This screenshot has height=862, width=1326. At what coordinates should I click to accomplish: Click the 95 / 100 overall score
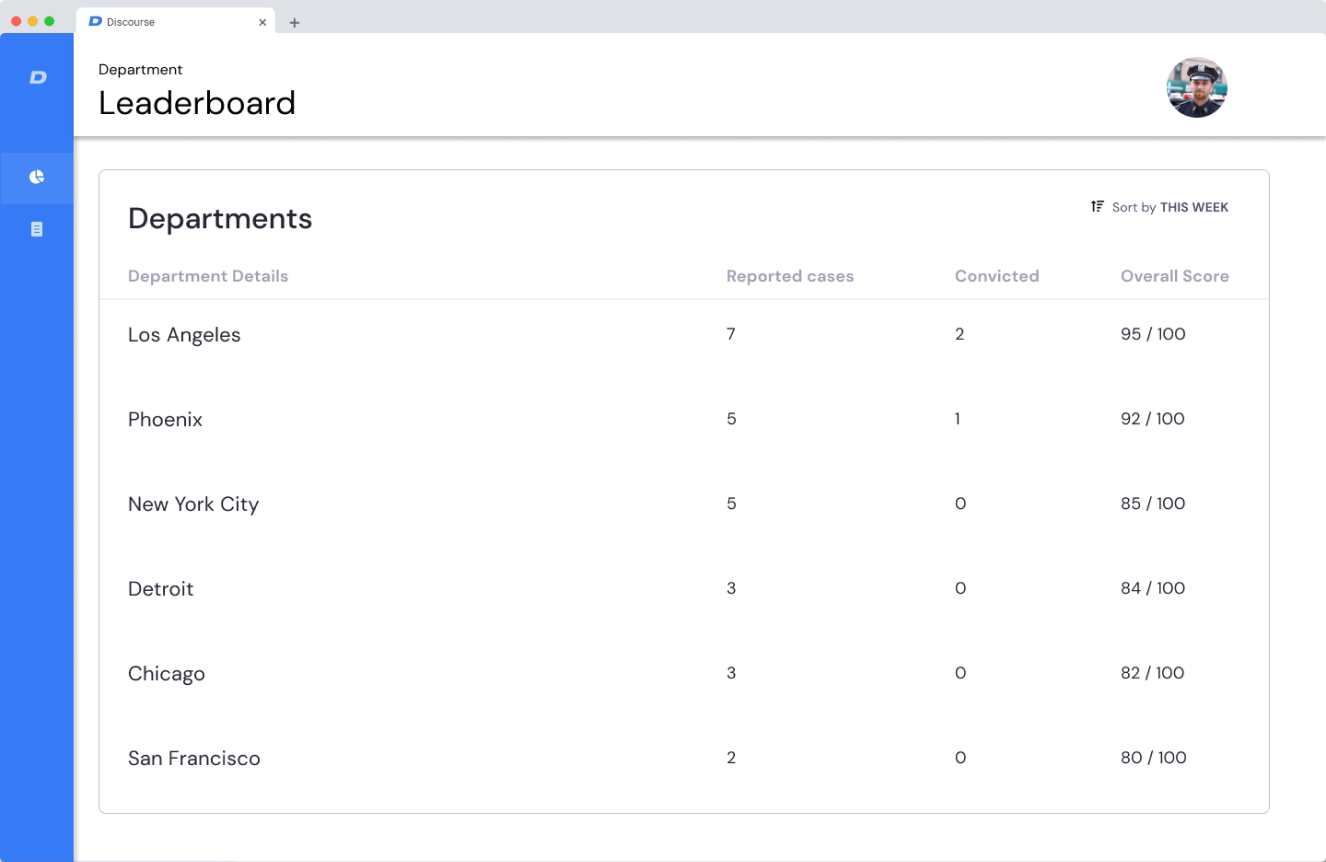click(x=1153, y=334)
